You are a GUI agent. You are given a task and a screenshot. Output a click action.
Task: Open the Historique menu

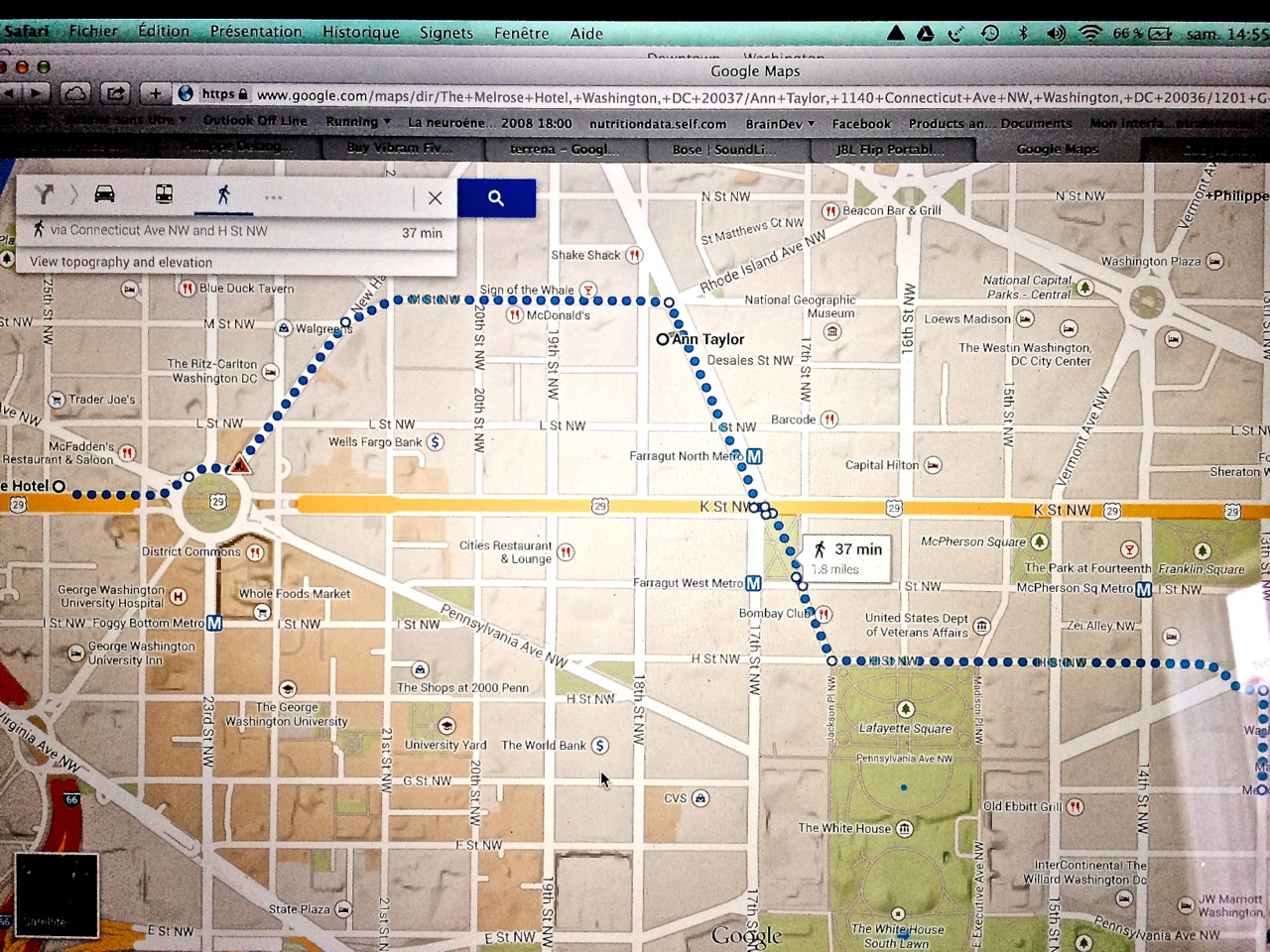coord(360,32)
